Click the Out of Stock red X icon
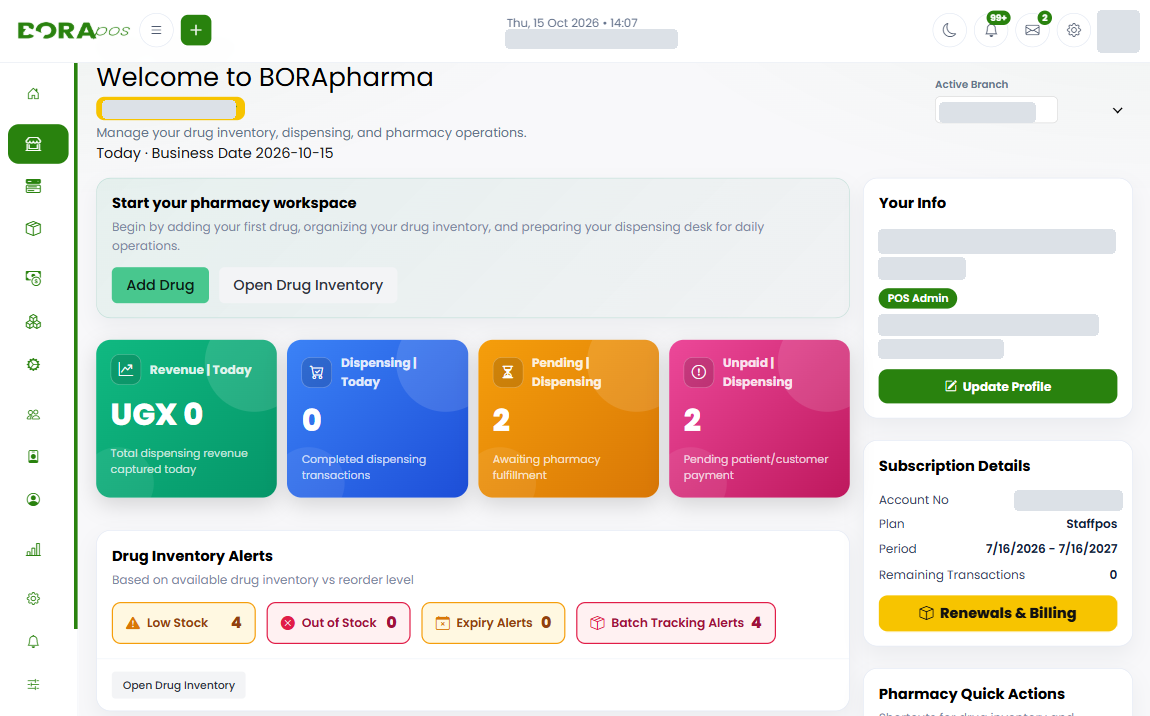This screenshot has height=716, width=1150. click(x=288, y=623)
